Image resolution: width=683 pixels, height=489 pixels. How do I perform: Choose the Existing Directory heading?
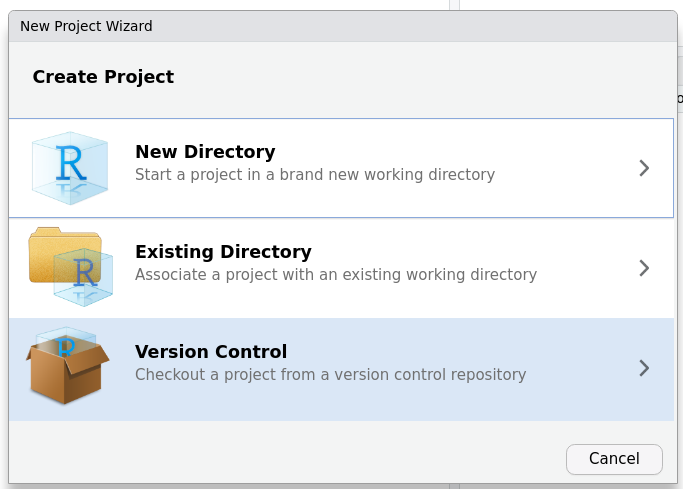[x=223, y=252]
